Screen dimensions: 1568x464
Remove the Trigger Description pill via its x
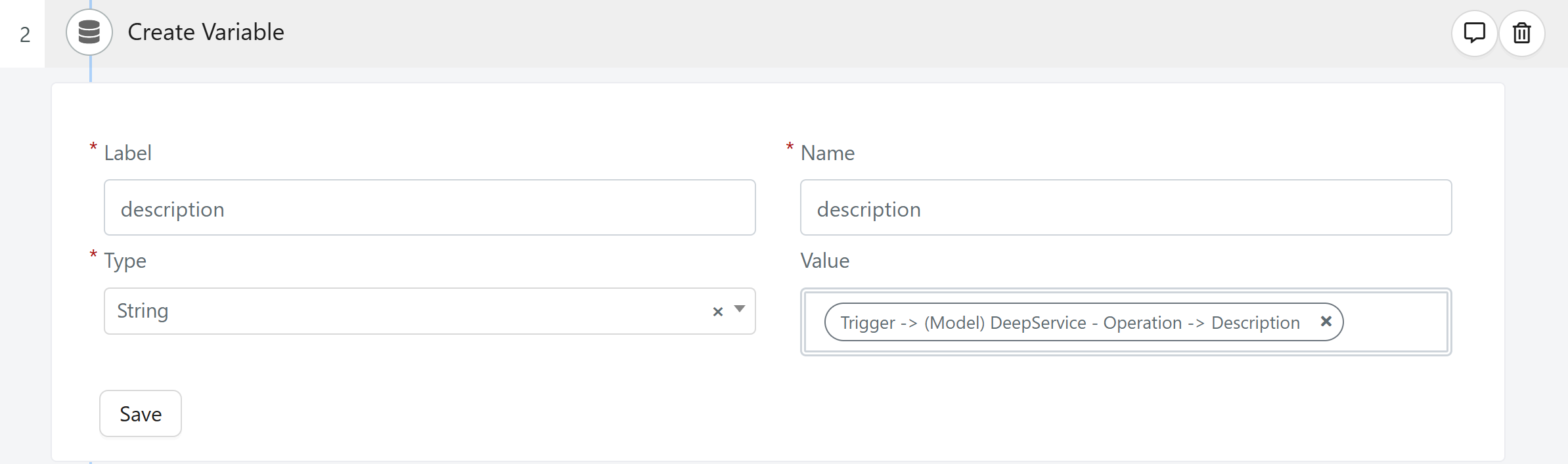[1326, 322]
